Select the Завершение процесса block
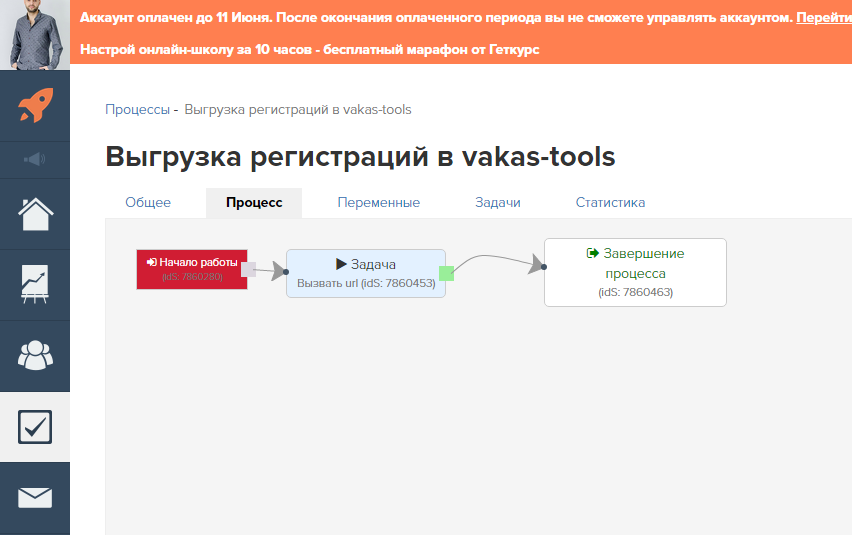This screenshot has height=535, width=852. click(x=635, y=271)
